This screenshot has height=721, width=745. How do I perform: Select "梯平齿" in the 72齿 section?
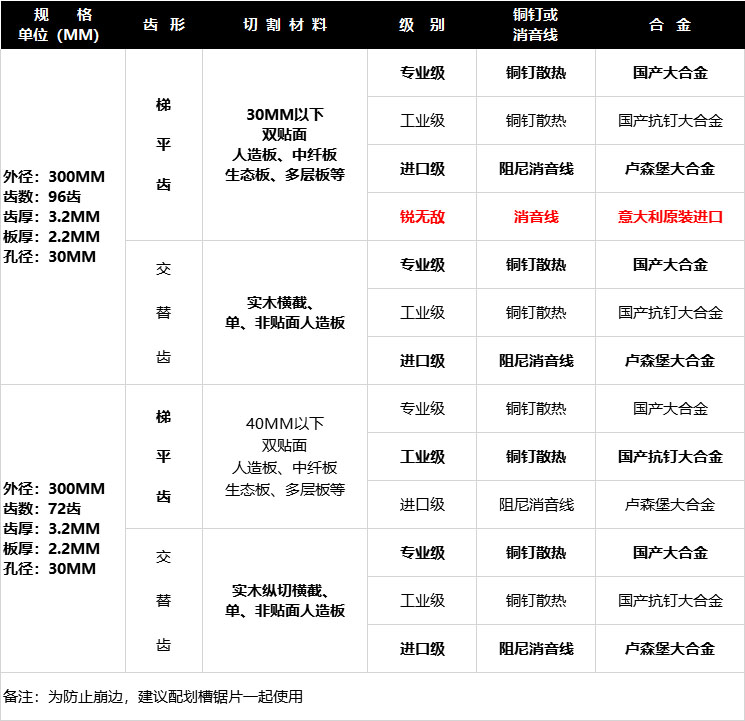(x=163, y=457)
